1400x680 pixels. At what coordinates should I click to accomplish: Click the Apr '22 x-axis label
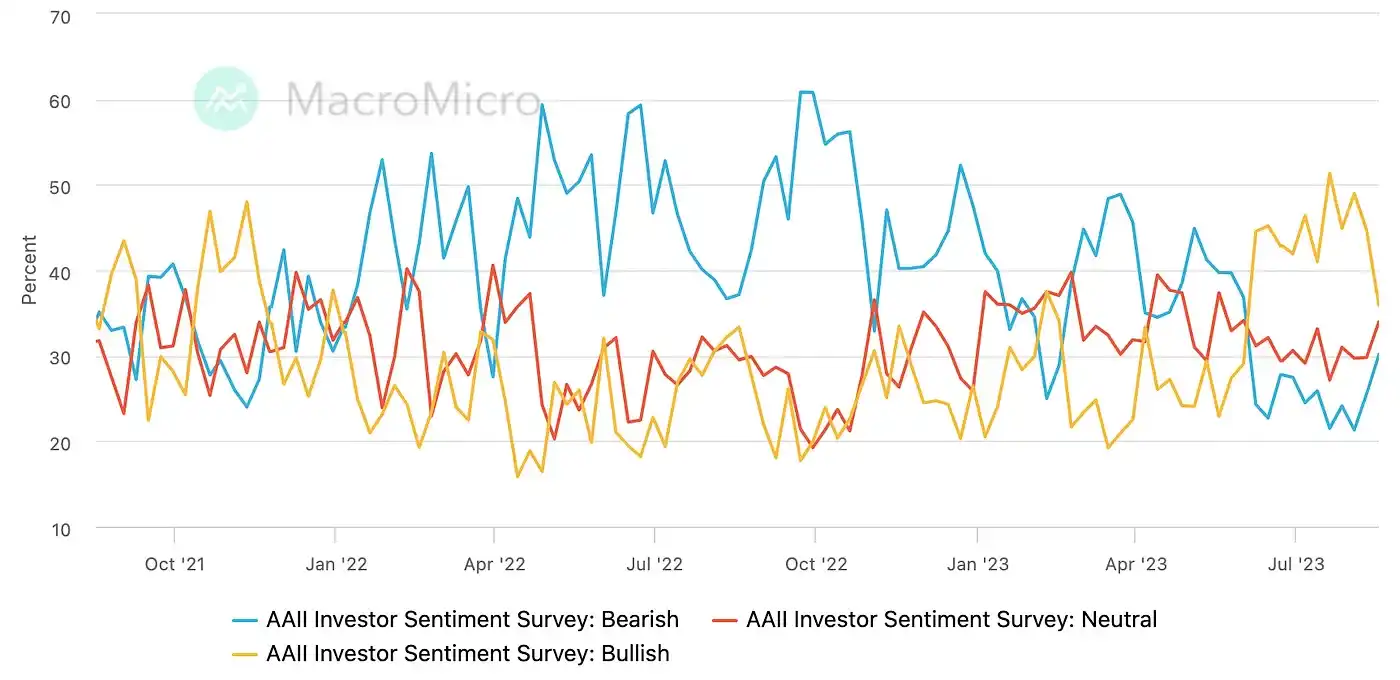coord(494,564)
